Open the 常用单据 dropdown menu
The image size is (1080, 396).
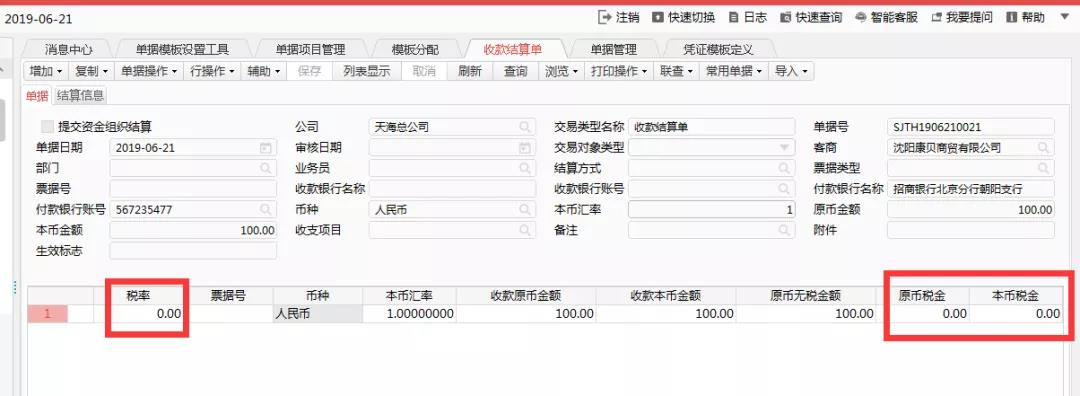[734, 71]
